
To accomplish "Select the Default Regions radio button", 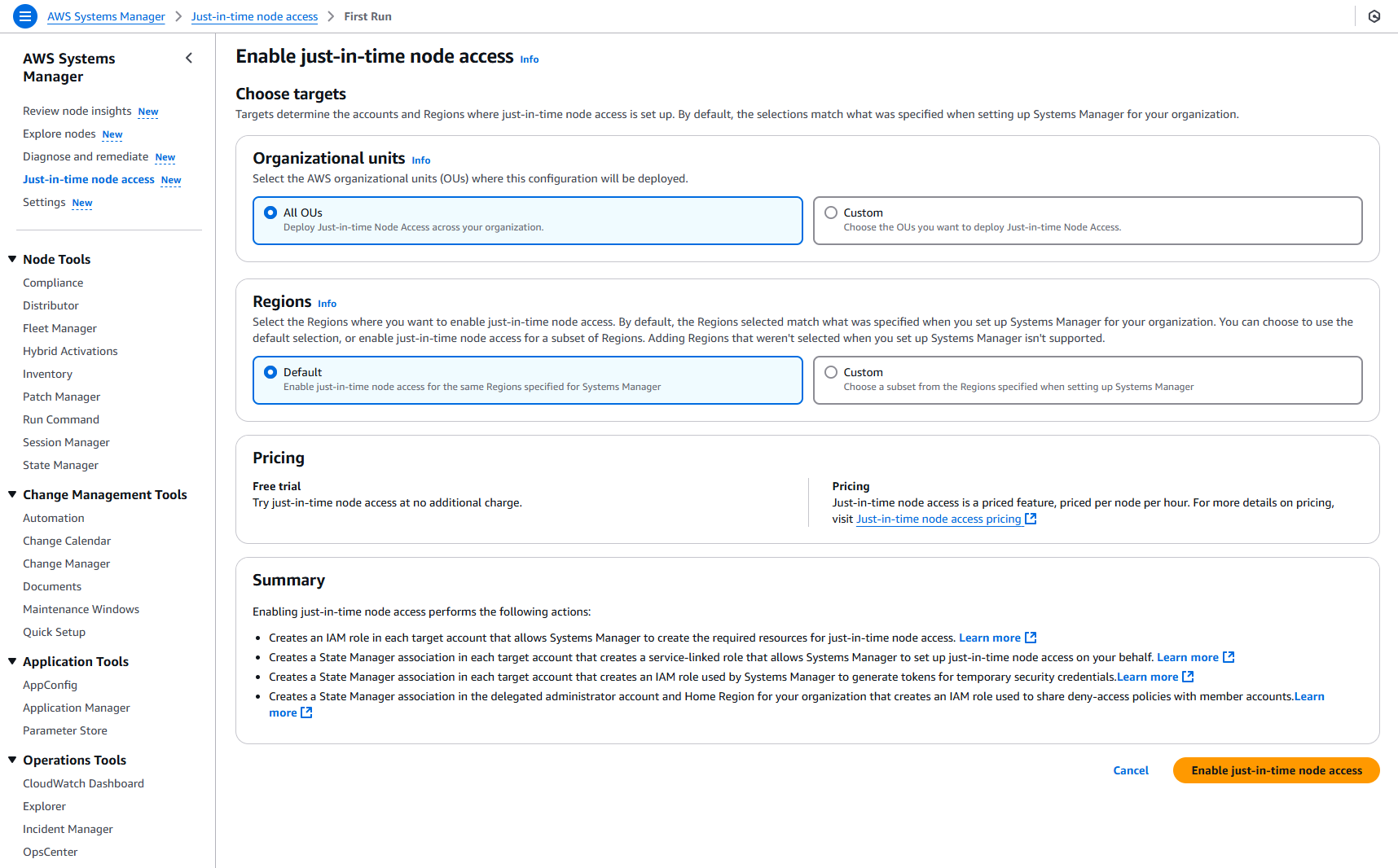I will [270, 372].
